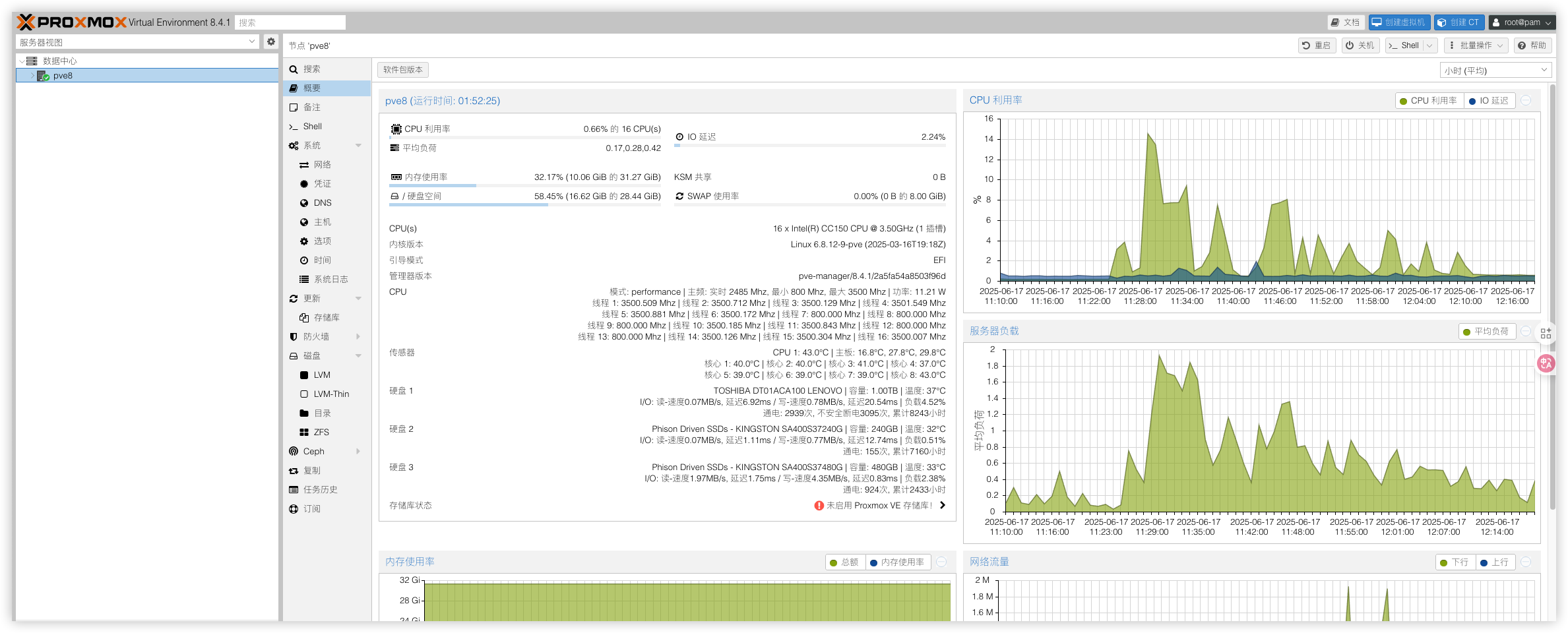Collapse the 磁盘 submenu arrow

tap(358, 356)
